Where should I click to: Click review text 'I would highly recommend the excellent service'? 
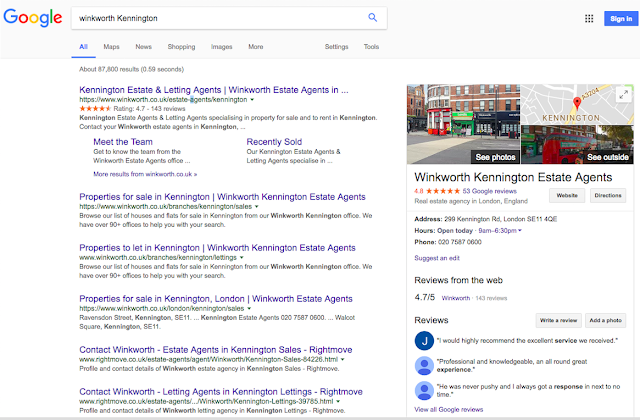point(527,340)
